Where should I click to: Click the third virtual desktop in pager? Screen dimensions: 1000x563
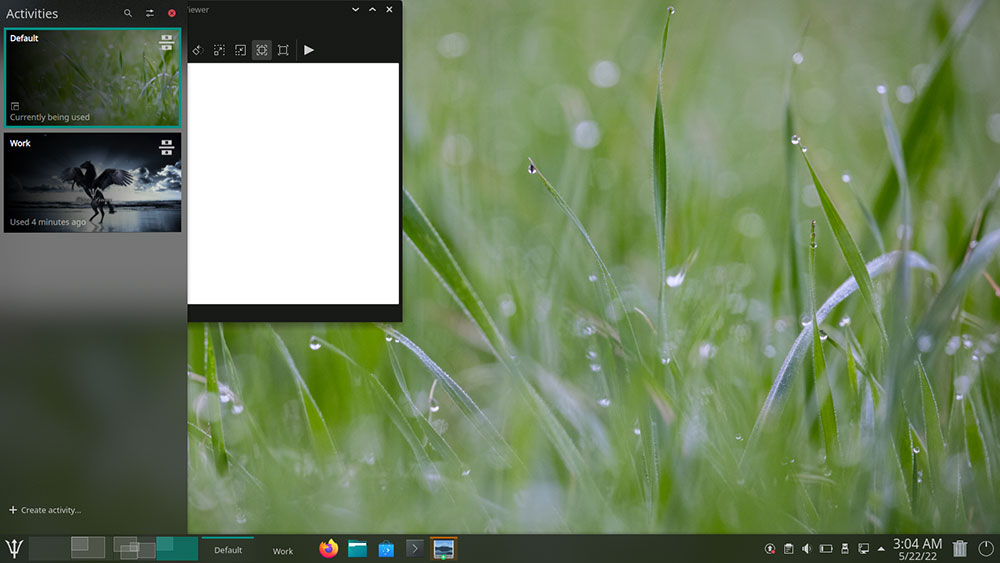[x=135, y=548]
